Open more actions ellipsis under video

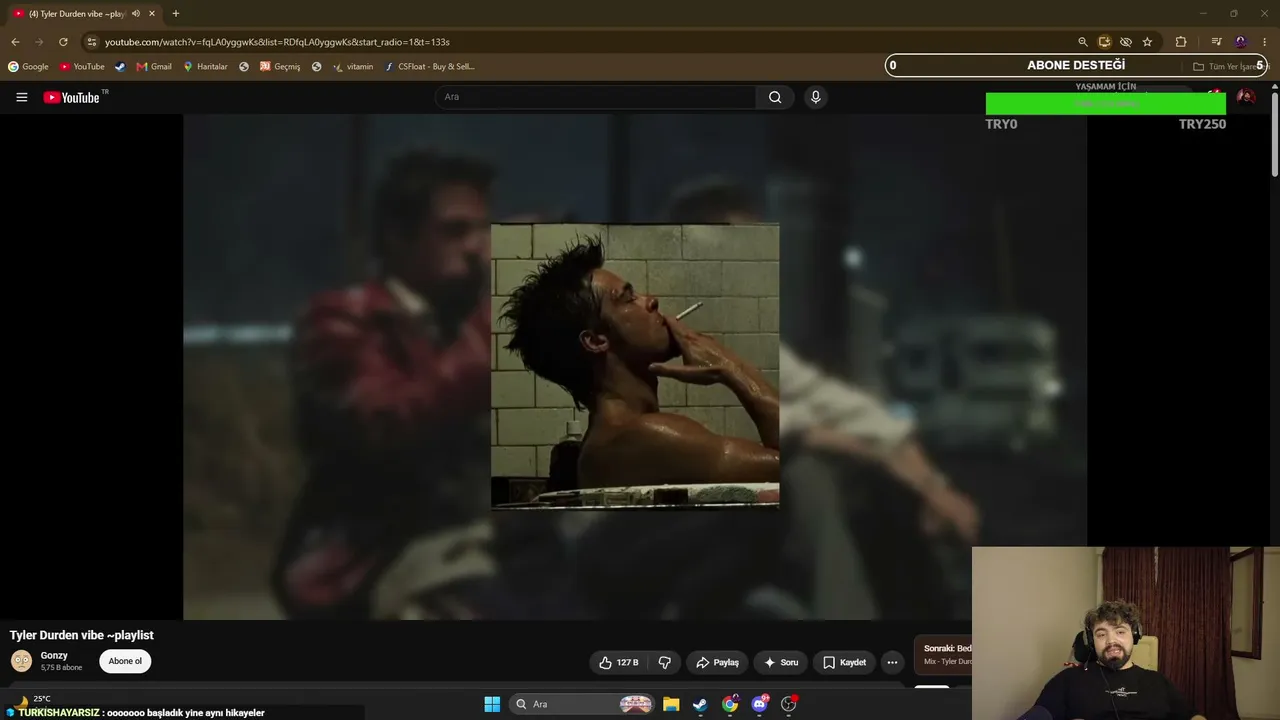(x=892, y=662)
